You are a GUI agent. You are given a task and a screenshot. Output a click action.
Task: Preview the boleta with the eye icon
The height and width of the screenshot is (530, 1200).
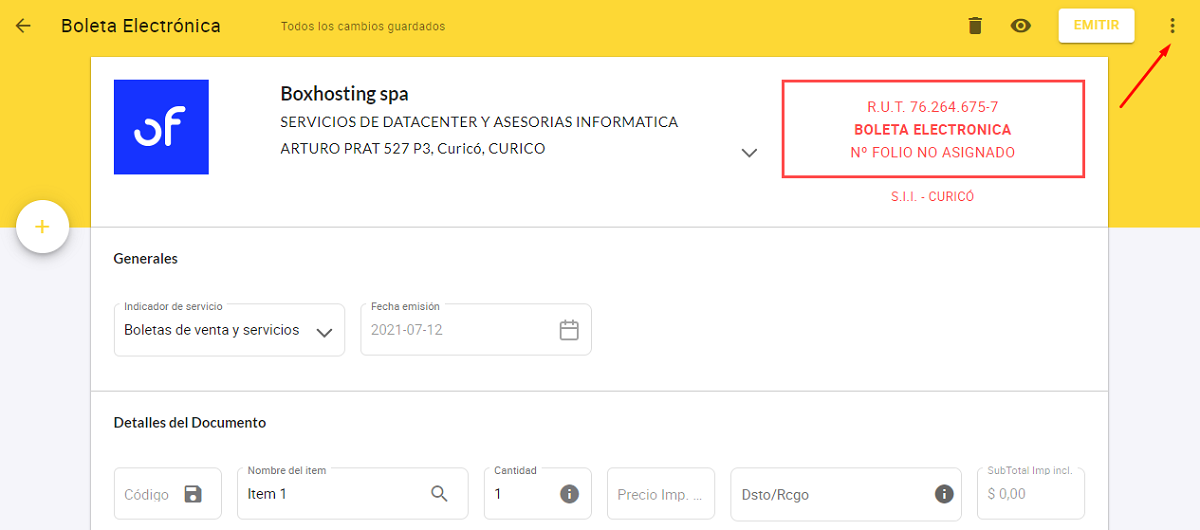point(1020,26)
